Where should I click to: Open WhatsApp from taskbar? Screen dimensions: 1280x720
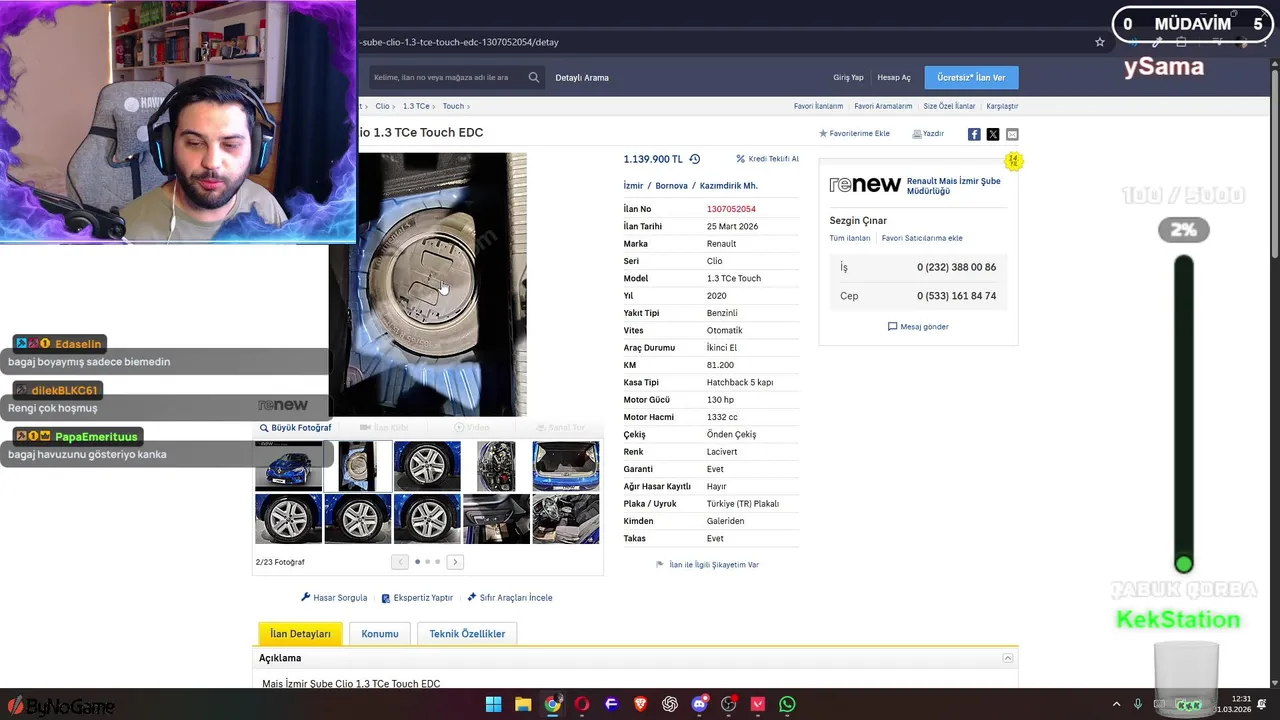(787, 704)
